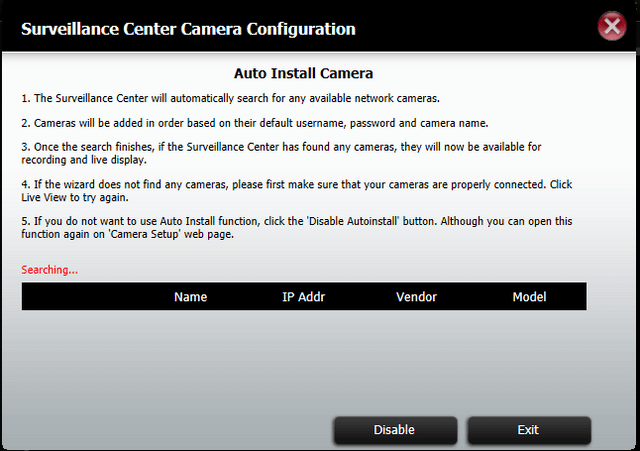This screenshot has width=640, height=451.
Task: Click the Surveillance Center Camera Configuration title
Action: [x=188, y=29]
